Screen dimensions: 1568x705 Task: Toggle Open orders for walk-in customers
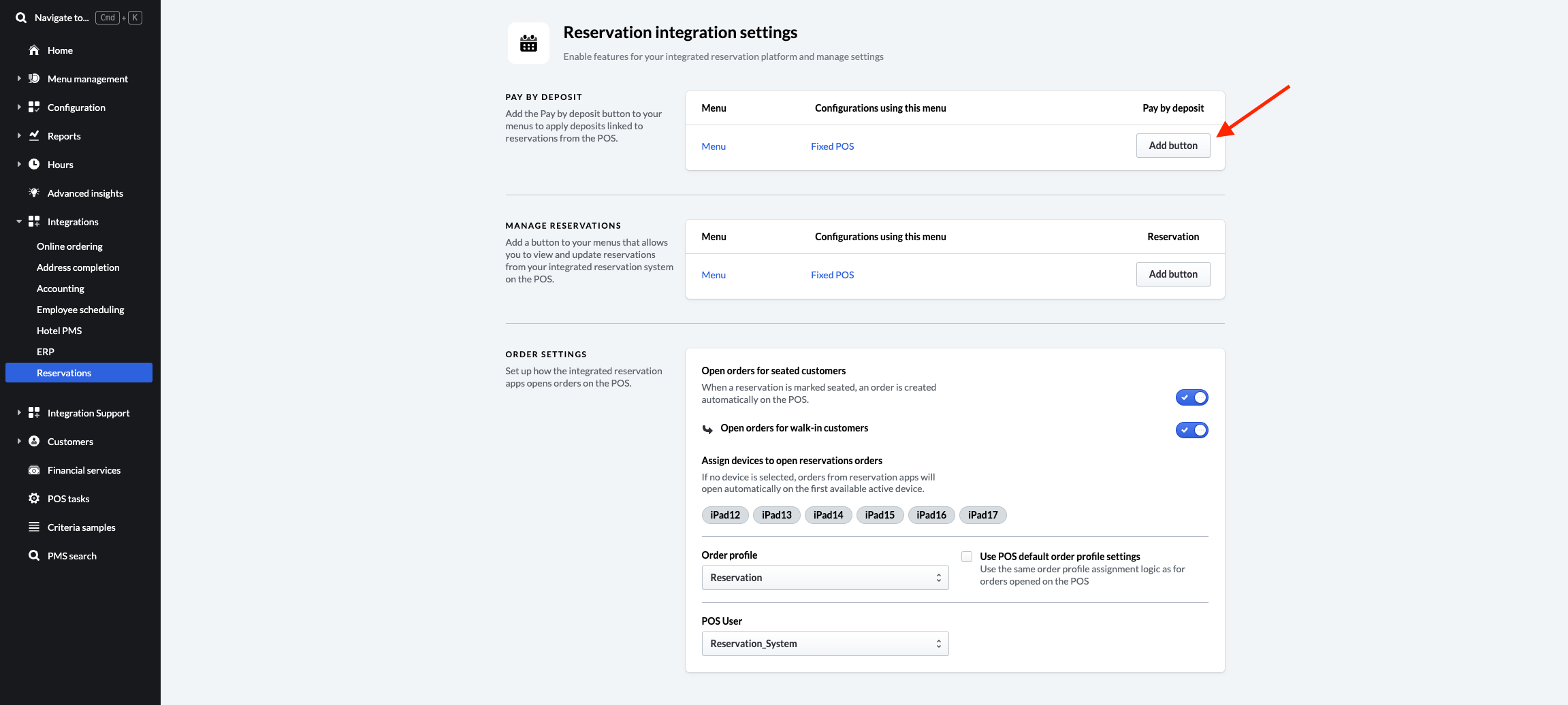(1191, 430)
